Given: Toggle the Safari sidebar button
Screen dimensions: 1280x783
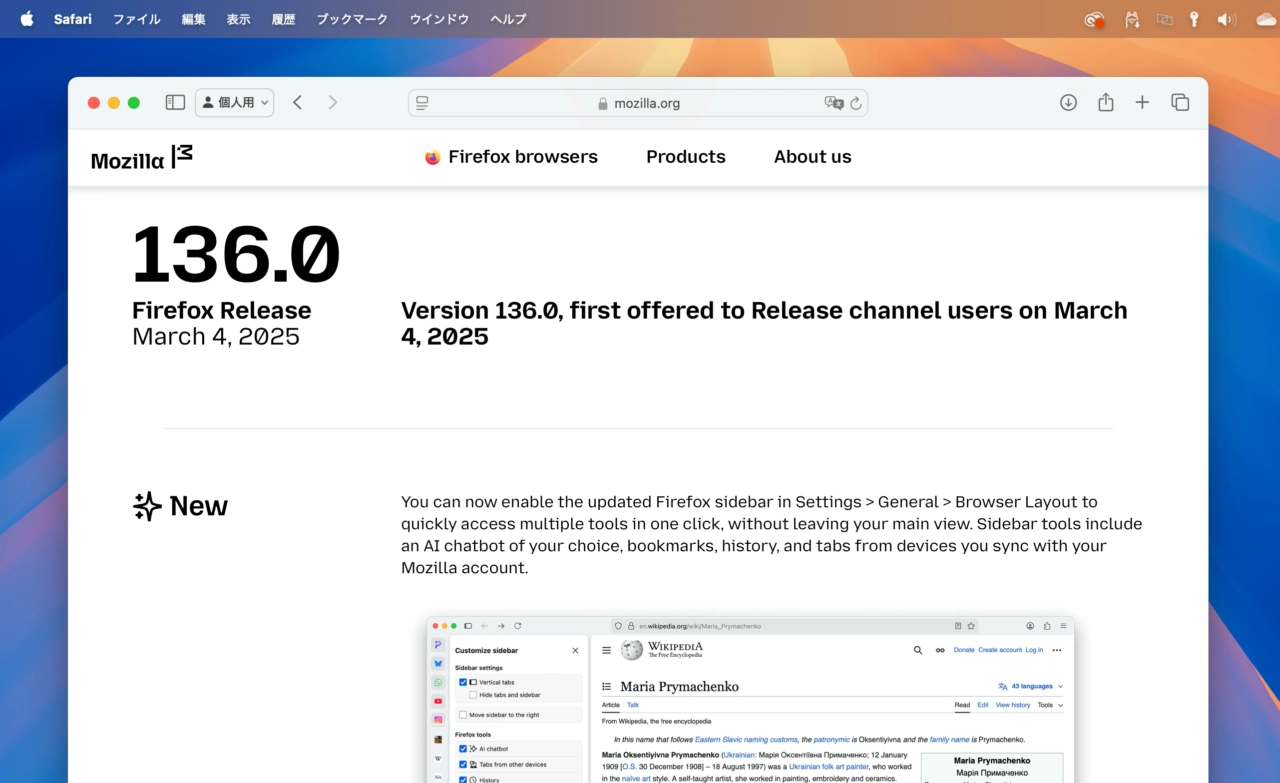Looking at the screenshot, I should click(x=175, y=102).
